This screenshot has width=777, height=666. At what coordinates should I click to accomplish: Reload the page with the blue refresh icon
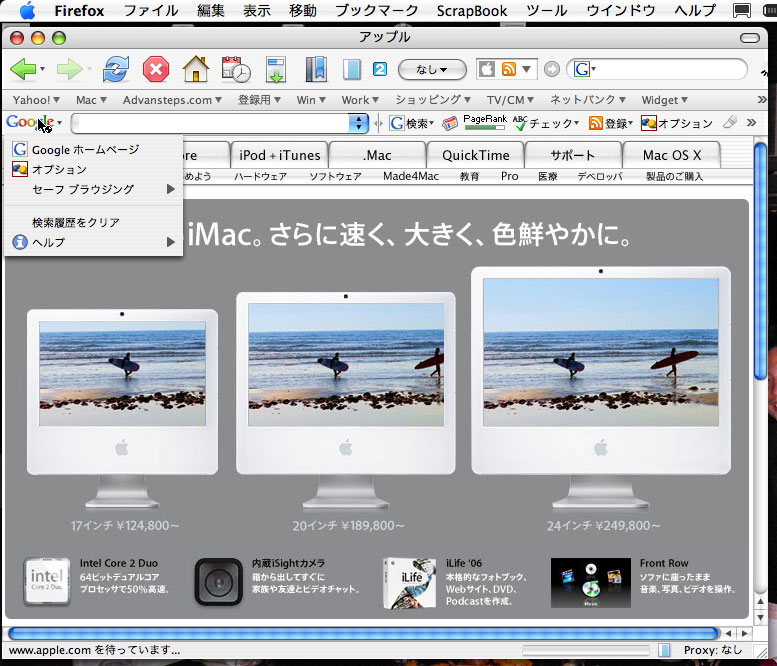pyautogui.click(x=116, y=70)
